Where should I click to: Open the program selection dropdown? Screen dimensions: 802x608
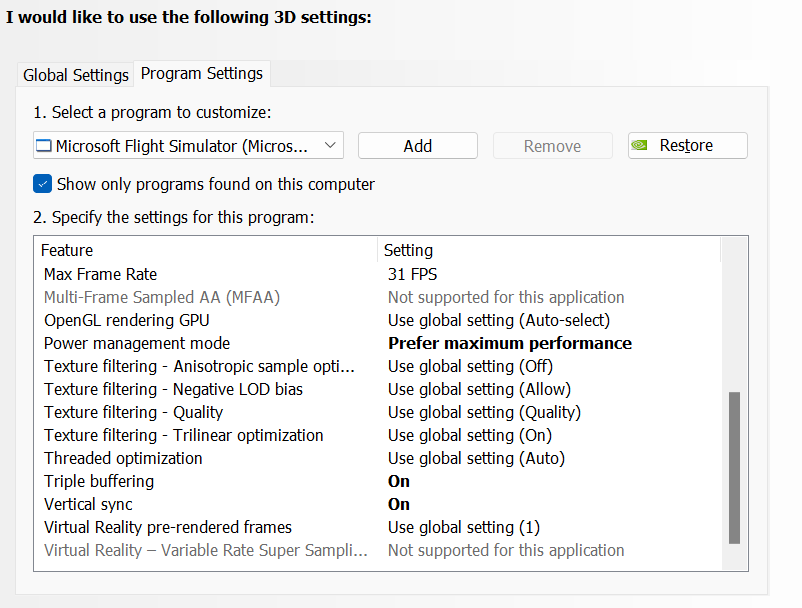tap(330, 146)
